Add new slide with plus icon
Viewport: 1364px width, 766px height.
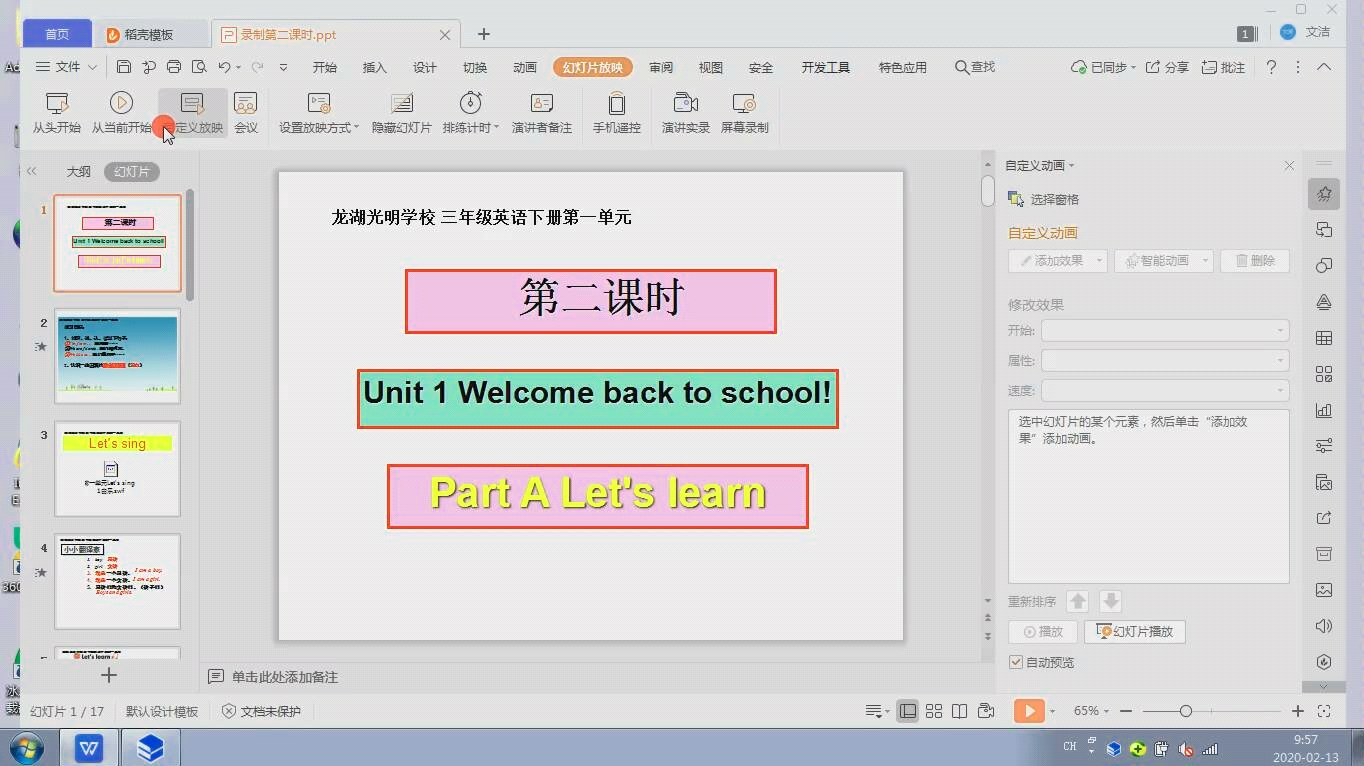[109, 675]
